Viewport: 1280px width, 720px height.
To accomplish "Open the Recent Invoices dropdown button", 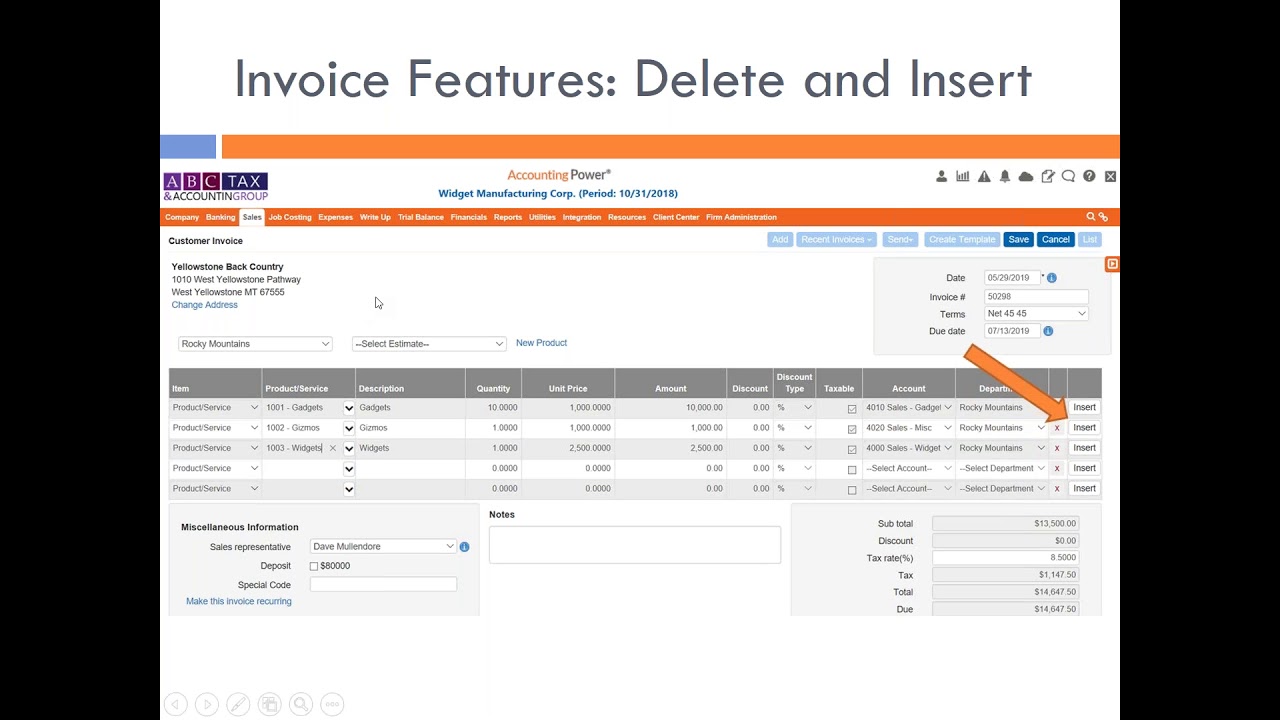I will click(x=835, y=240).
